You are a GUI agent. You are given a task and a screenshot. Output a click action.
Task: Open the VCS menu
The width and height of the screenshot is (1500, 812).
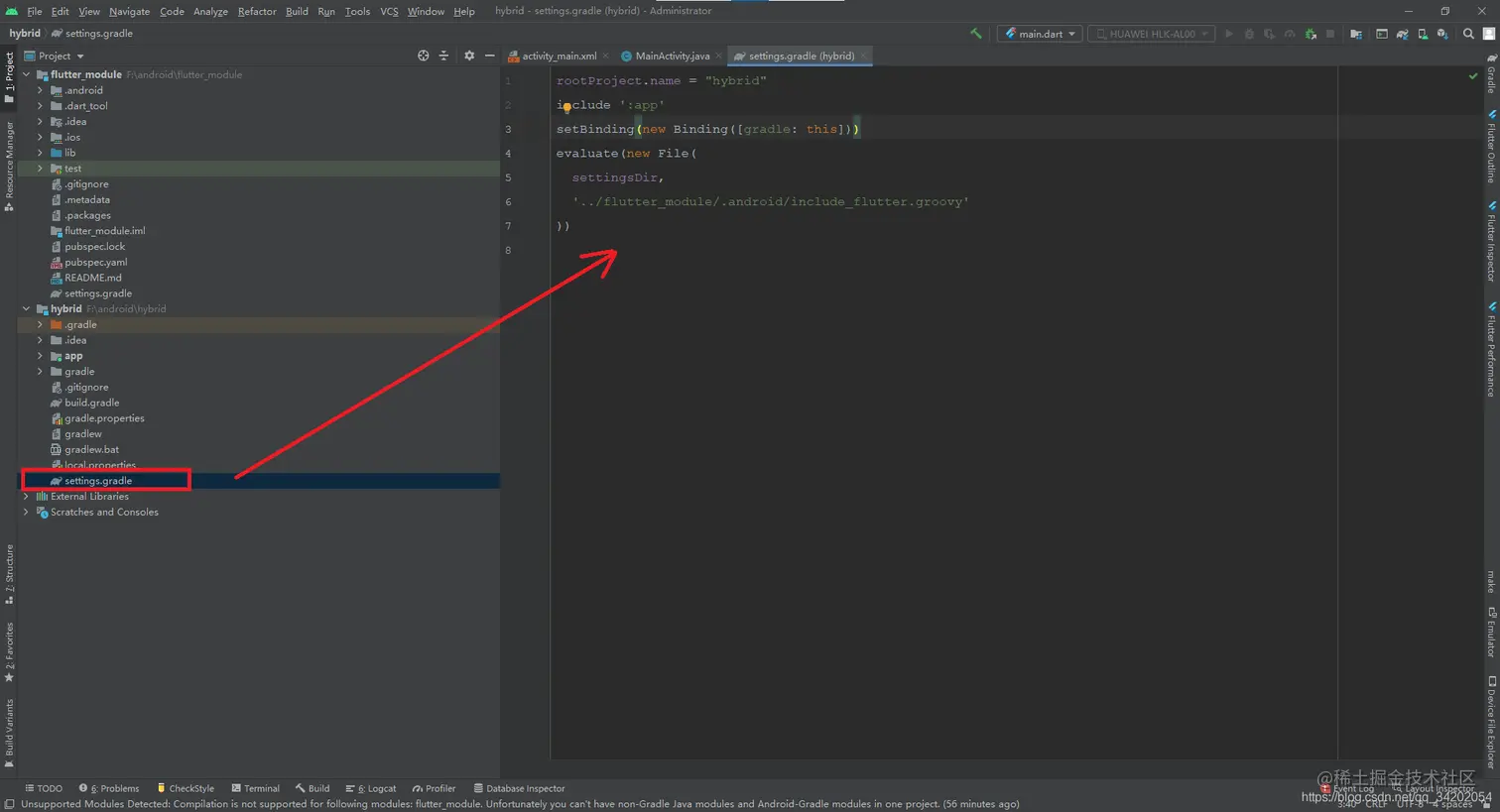pos(389,11)
